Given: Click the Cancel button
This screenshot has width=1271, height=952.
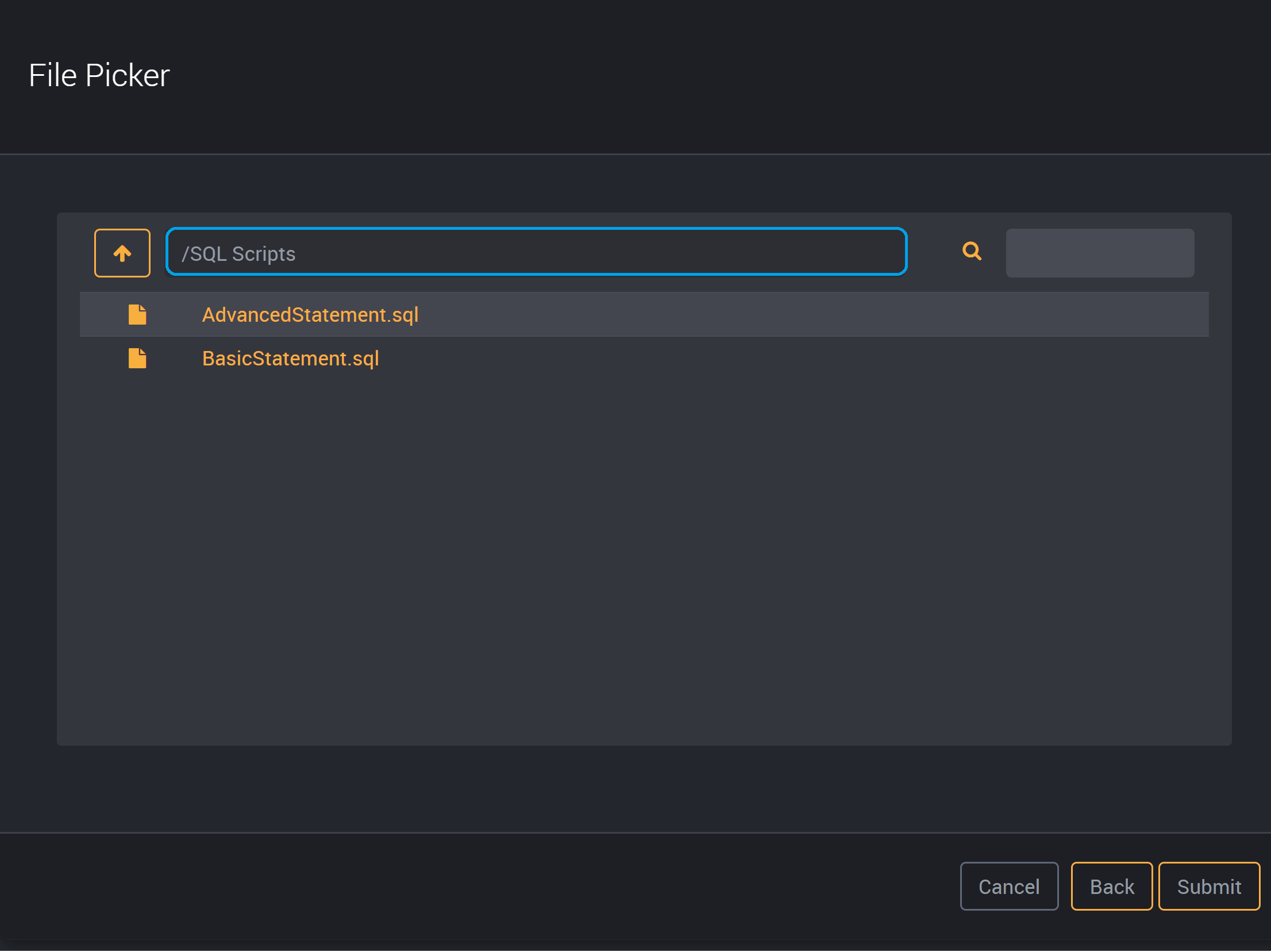Looking at the screenshot, I should [x=1007, y=885].
